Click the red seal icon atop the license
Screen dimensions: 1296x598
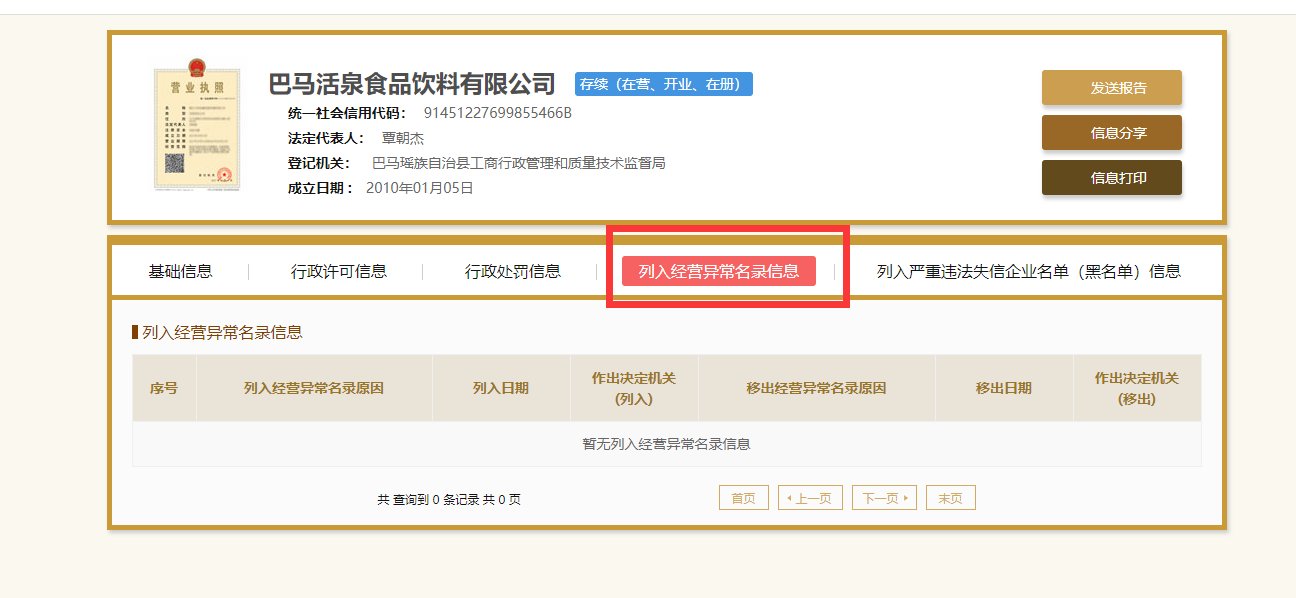199,69
